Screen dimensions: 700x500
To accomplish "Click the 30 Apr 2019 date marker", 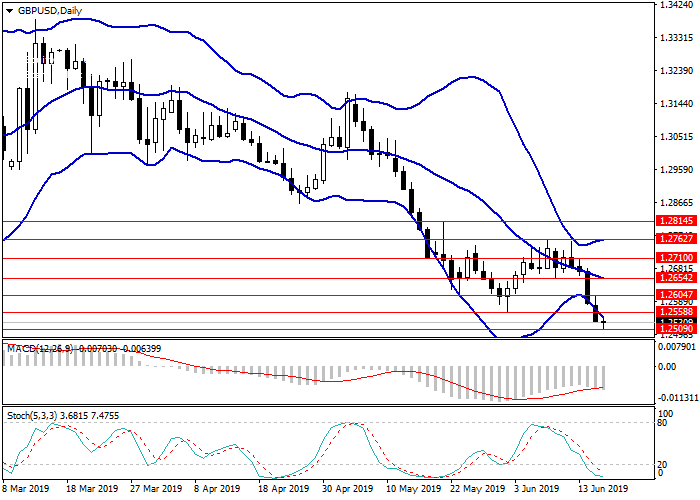I will pyautogui.click(x=346, y=489).
